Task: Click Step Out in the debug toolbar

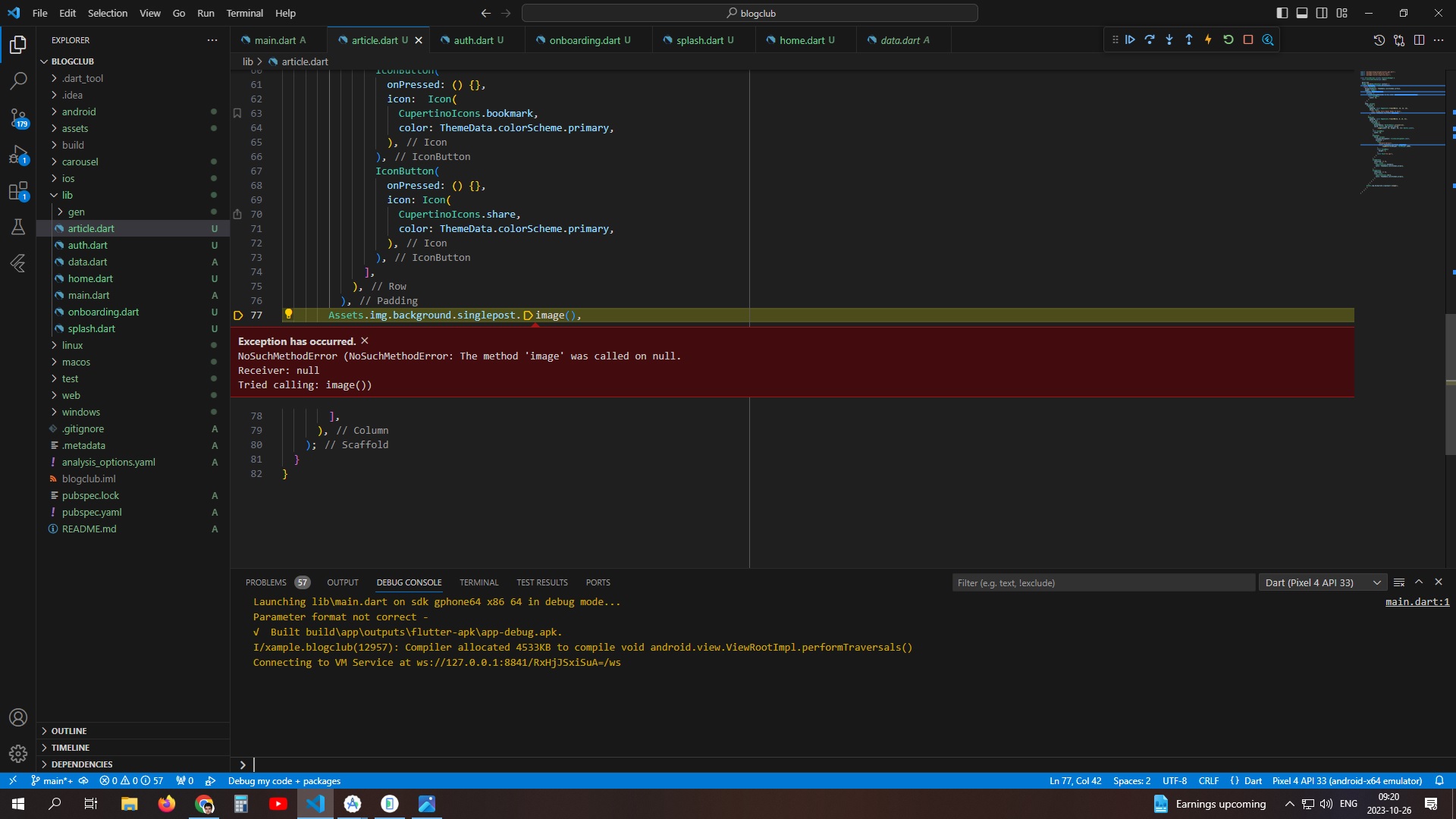Action: (1189, 40)
